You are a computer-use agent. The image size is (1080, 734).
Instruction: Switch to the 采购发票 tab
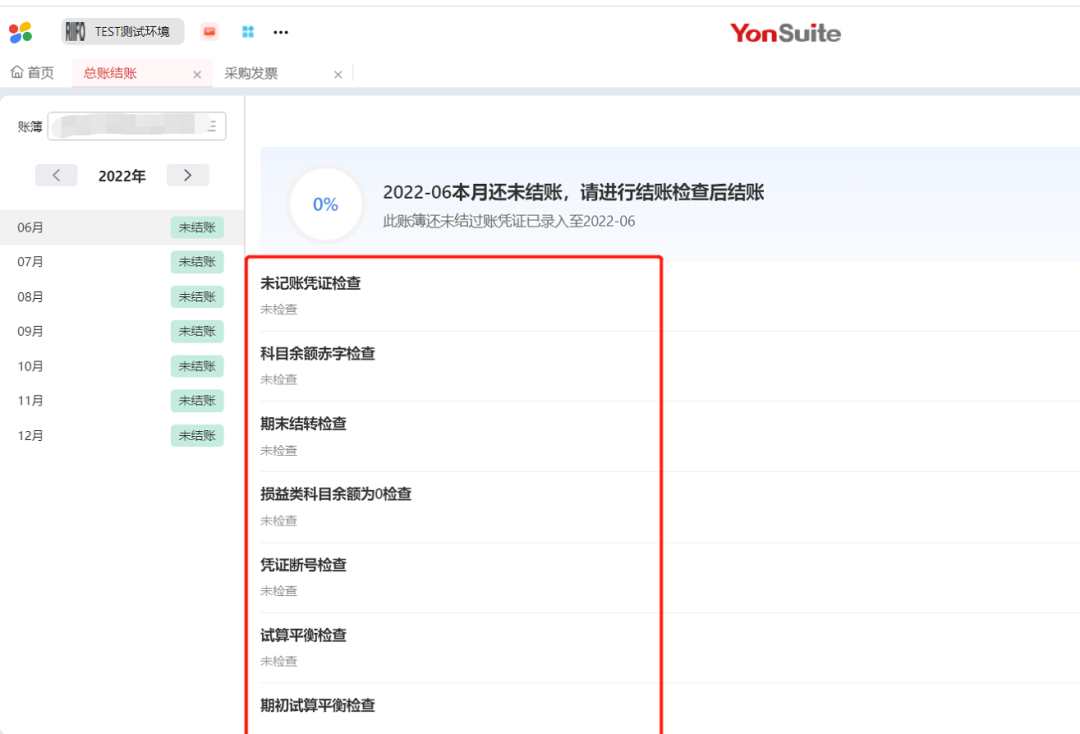[x=251, y=73]
